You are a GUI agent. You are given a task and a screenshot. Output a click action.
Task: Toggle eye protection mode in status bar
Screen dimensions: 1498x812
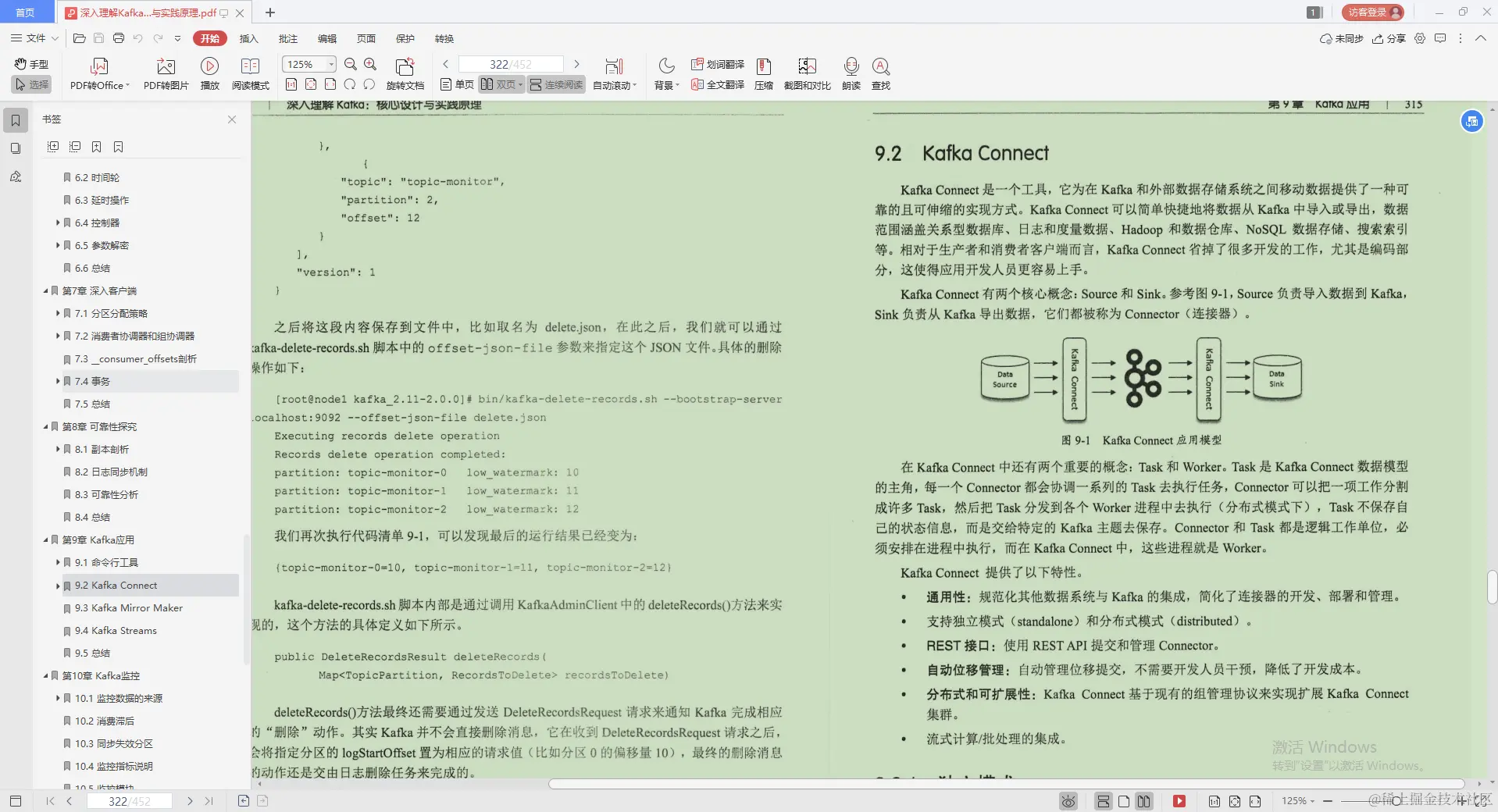click(1068, 801)
